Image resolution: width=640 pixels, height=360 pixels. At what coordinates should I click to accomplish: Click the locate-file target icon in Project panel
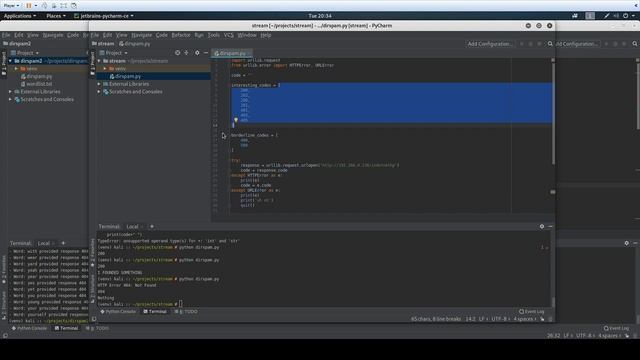[177, 53]
